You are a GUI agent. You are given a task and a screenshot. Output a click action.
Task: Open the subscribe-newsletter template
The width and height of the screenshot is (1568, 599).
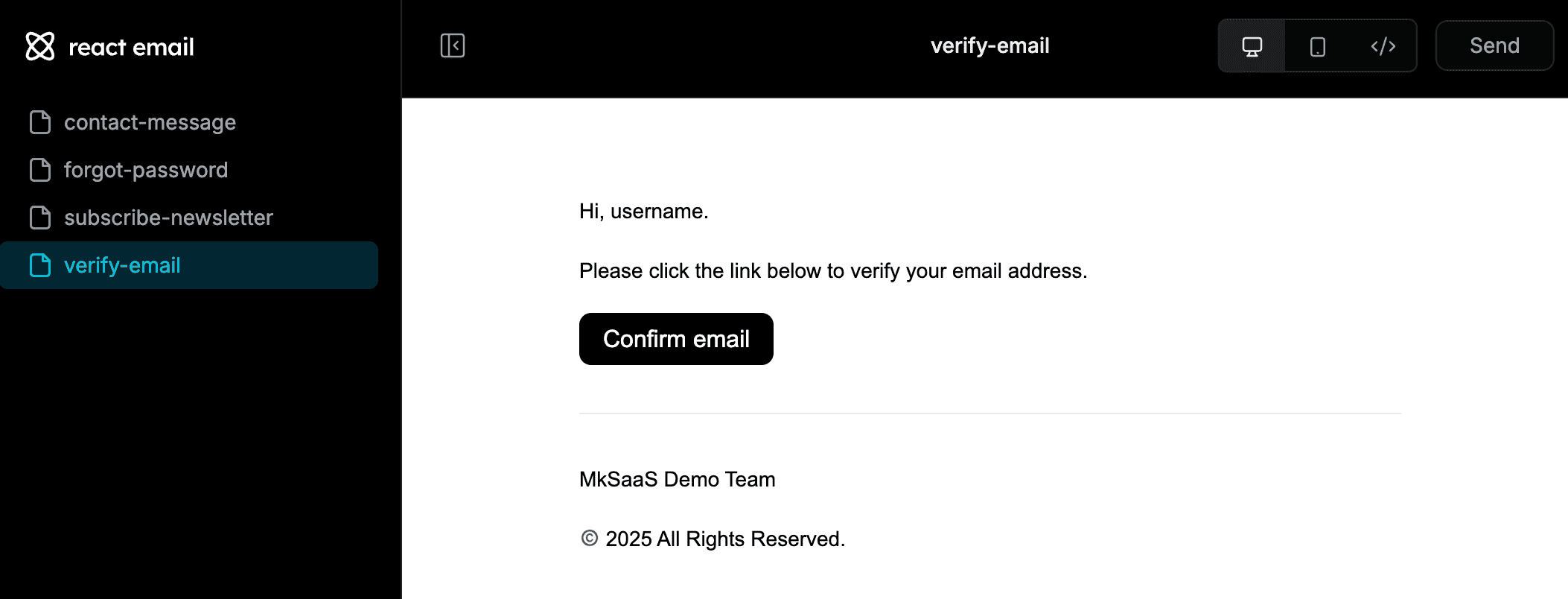point(168,218)
